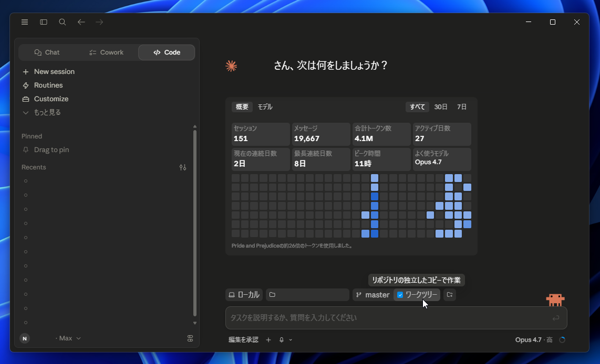Click the セッション 151 stat card

(261, 134)
